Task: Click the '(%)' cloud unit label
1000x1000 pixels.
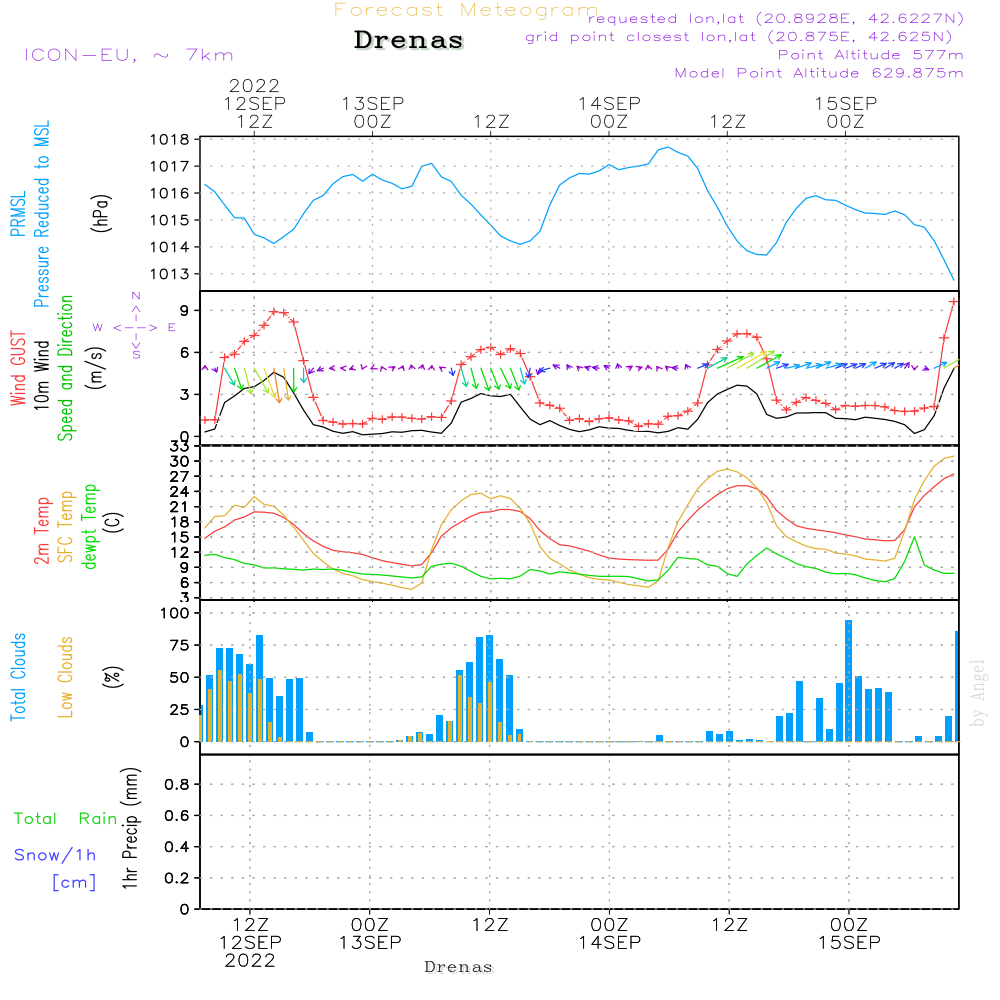Action: coord(112,676)
